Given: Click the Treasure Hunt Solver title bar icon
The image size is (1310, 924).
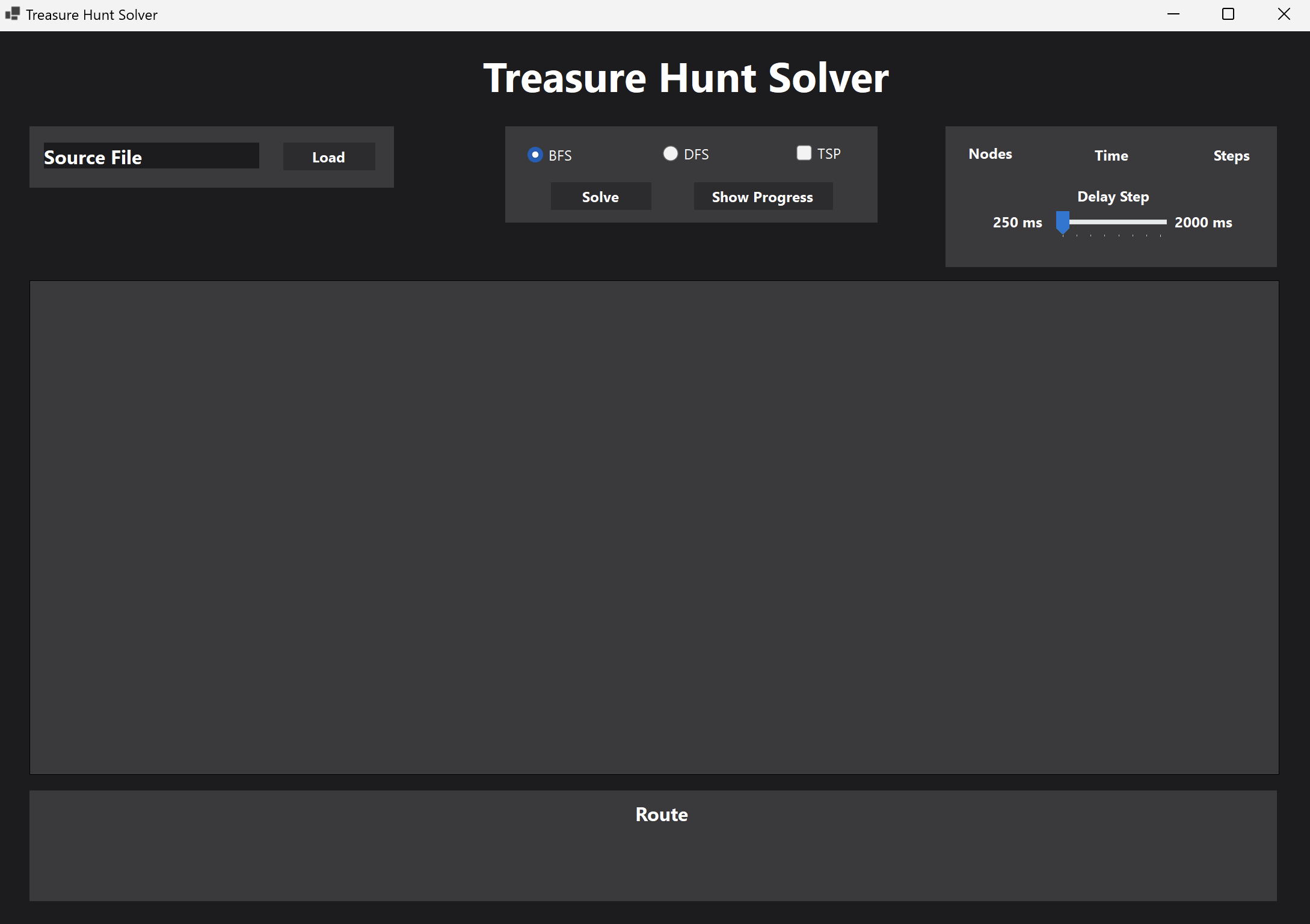Looking at the screenshot, I should tap(13, 14).
